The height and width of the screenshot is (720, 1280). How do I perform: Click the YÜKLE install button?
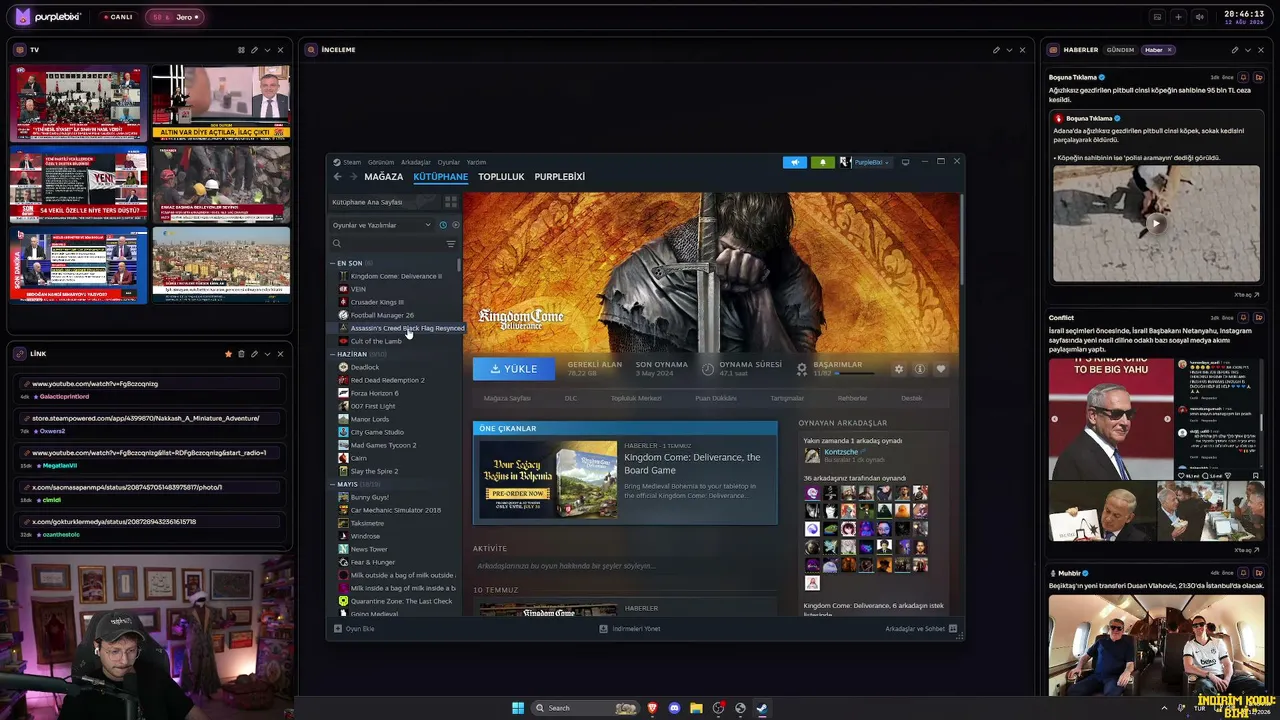click(x=513, y=369)
